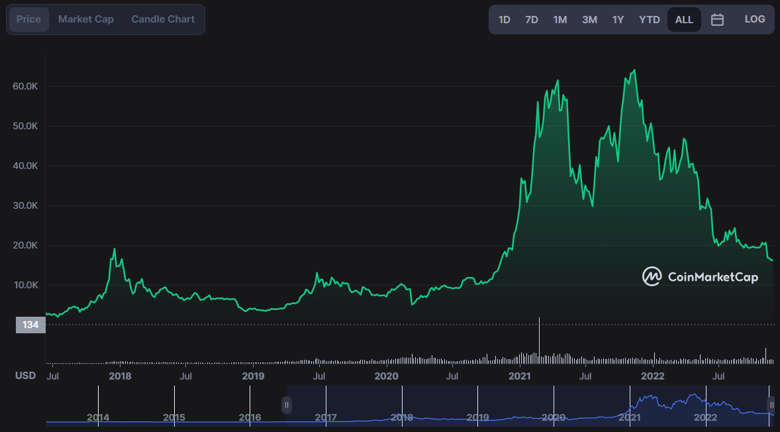The width and height of the screenshot is (780, 432).
Task: Open the calendar date range picker
Action: pos(717,19)
